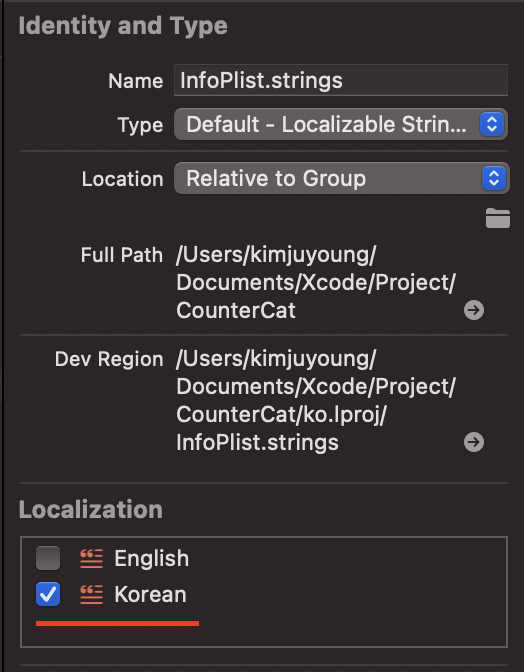
Task: Open the Type dropdown showing Default - Localizable Strings
Action: pyautogui.click(x=341, y=124)
